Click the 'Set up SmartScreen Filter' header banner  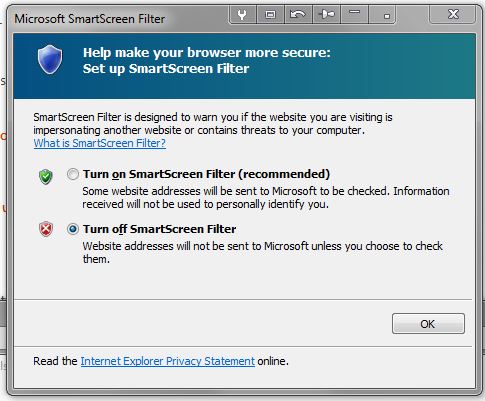click(x=245, y=66)
